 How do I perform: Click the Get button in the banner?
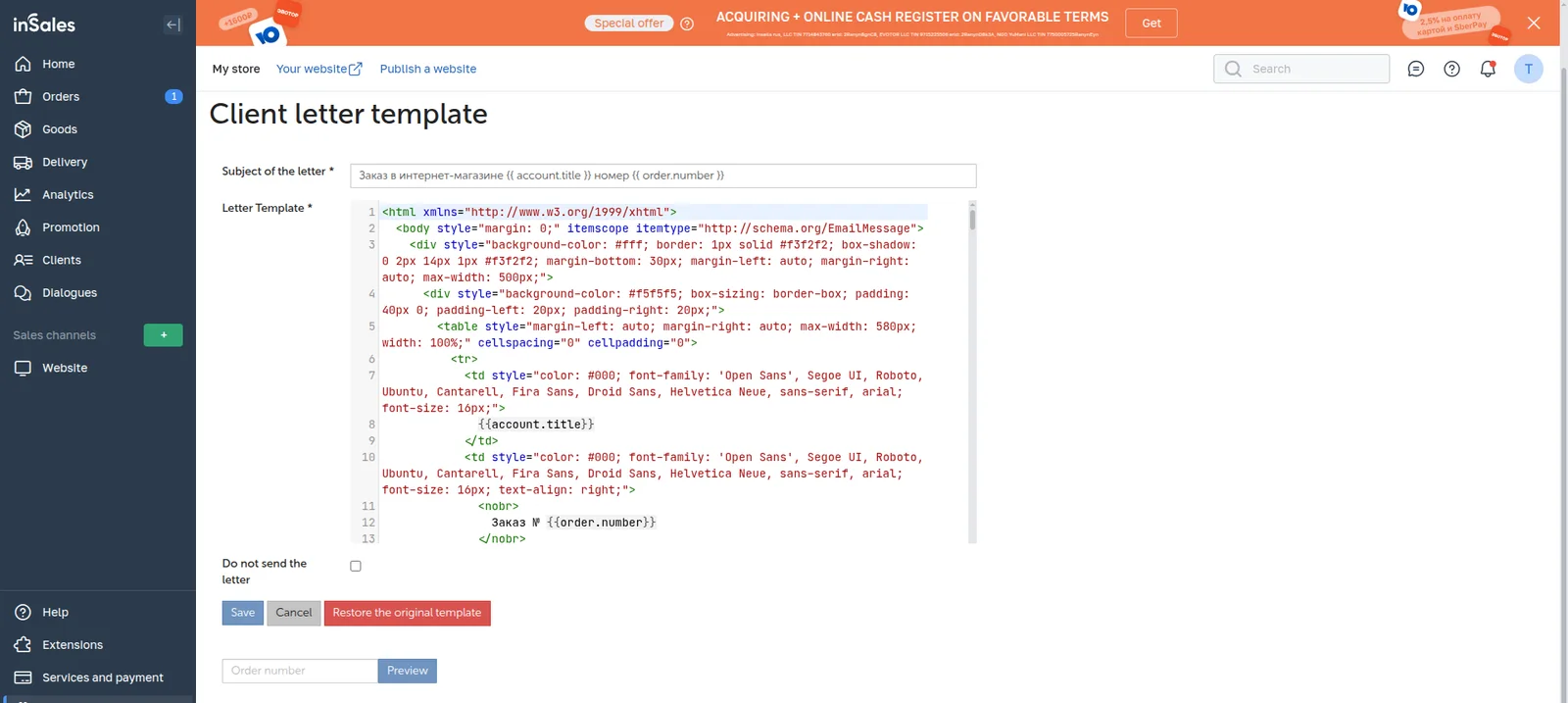(1151, 23)
